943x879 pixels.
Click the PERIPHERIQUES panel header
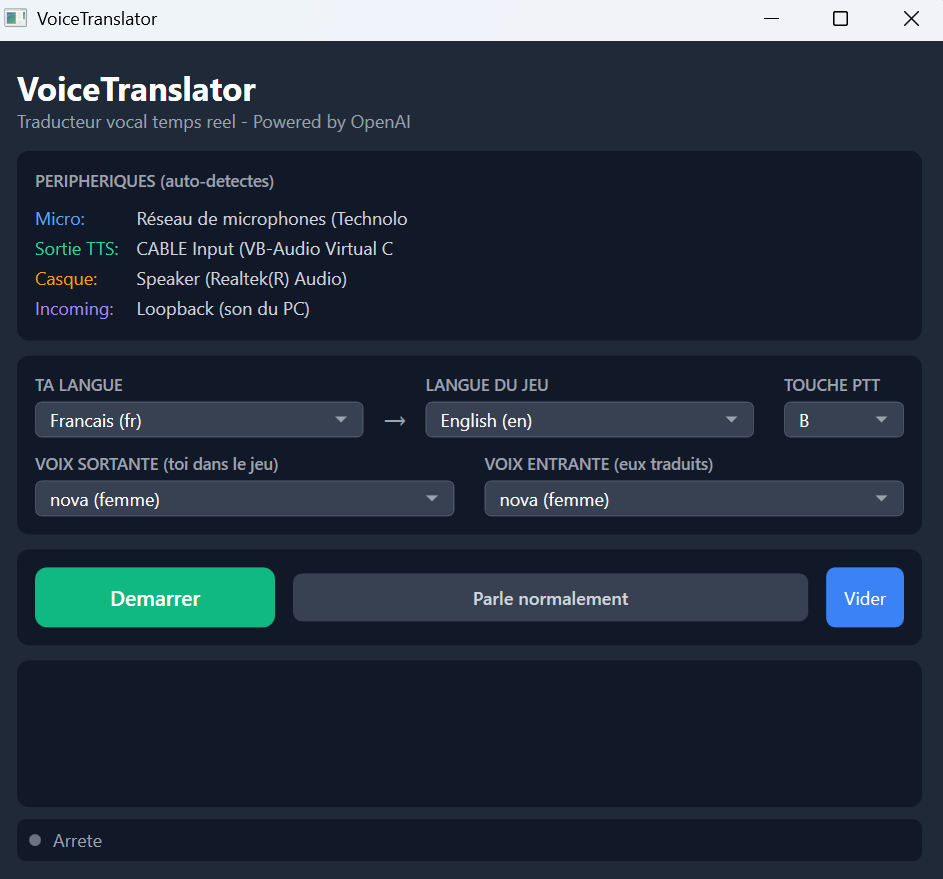point(154,181)
